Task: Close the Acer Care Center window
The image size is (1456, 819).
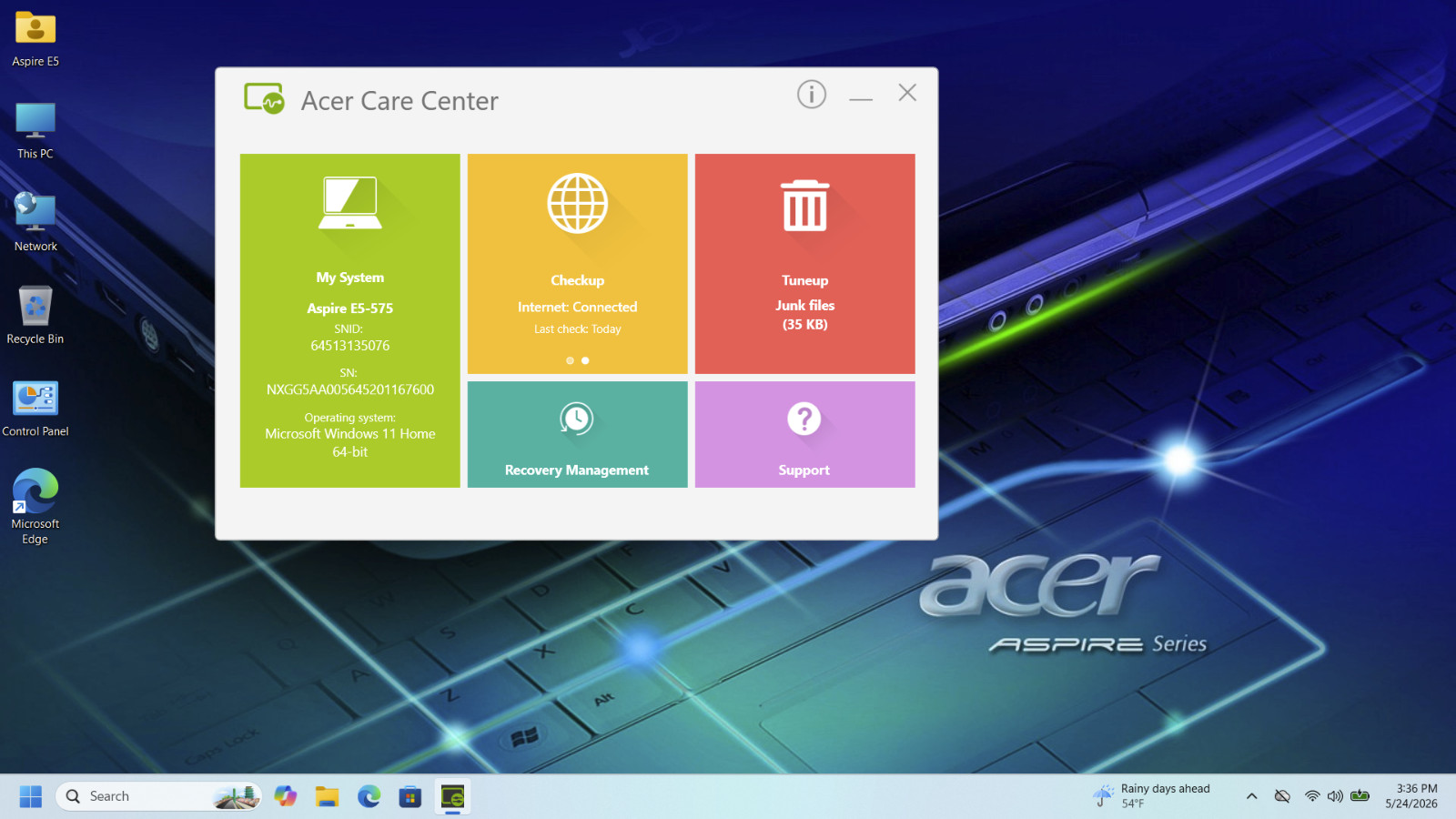Action: (x=907, y=93)
